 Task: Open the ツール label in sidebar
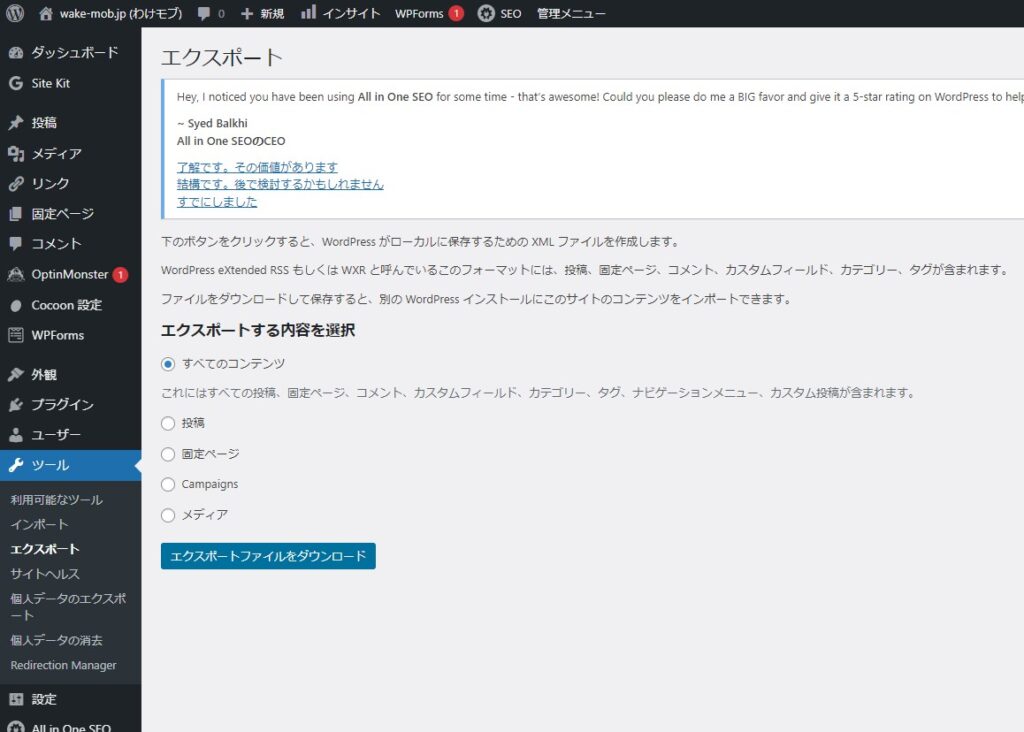50,465
